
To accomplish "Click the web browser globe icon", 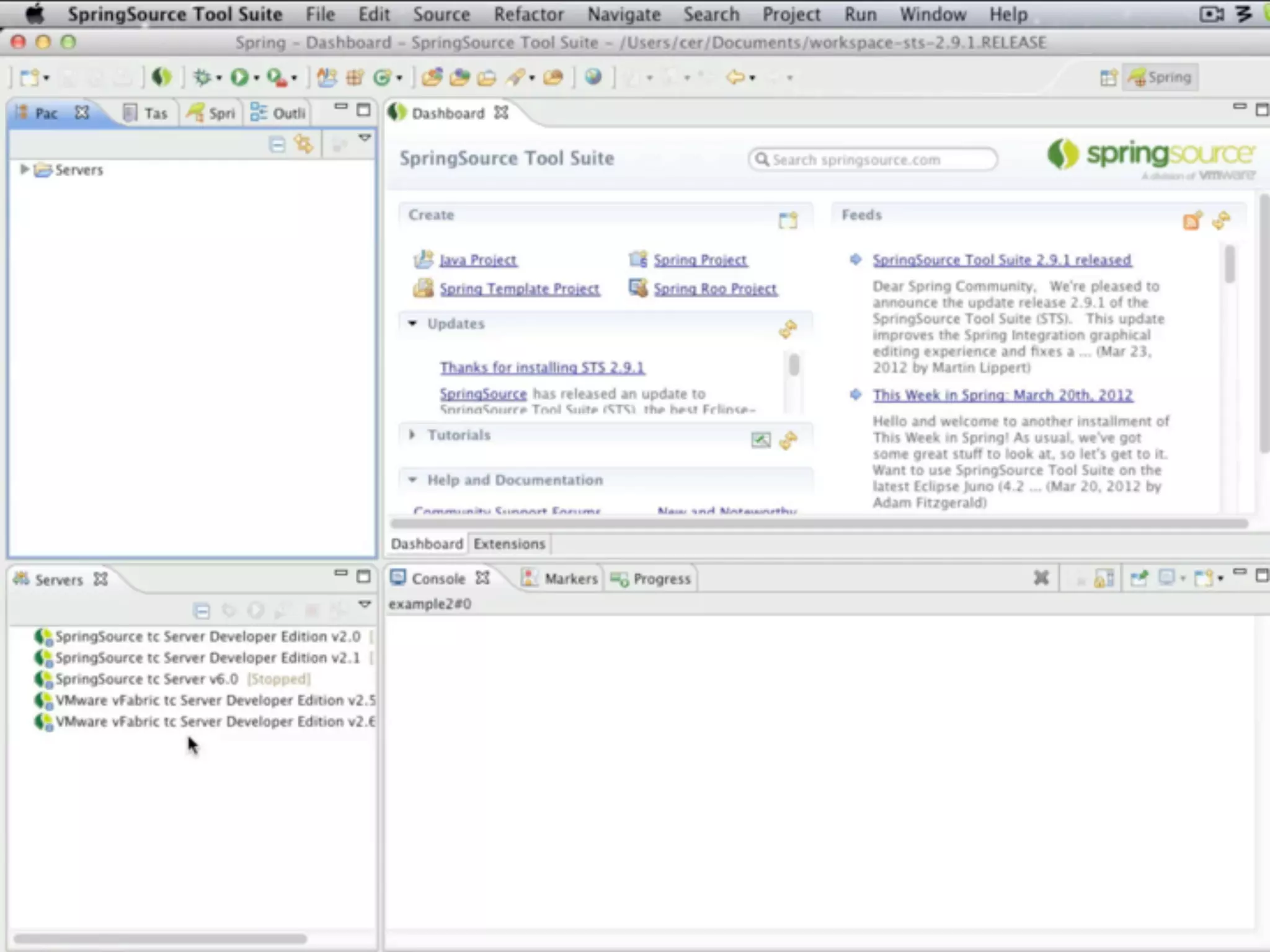I will coord(593,77).
